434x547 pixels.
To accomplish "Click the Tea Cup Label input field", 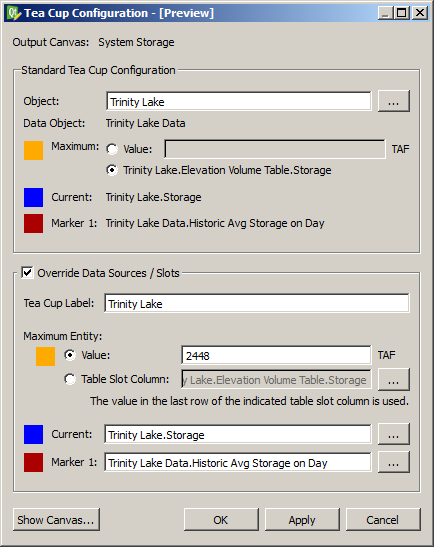I will [x=257, y=303].
